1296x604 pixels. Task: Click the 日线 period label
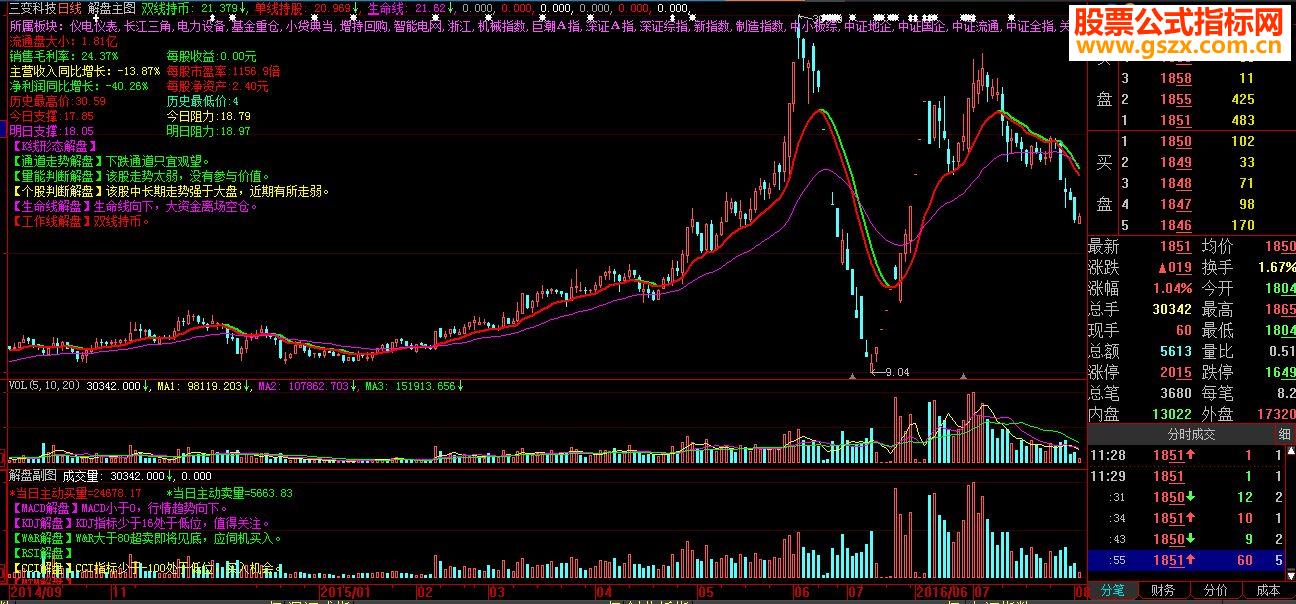pos(70,7)
